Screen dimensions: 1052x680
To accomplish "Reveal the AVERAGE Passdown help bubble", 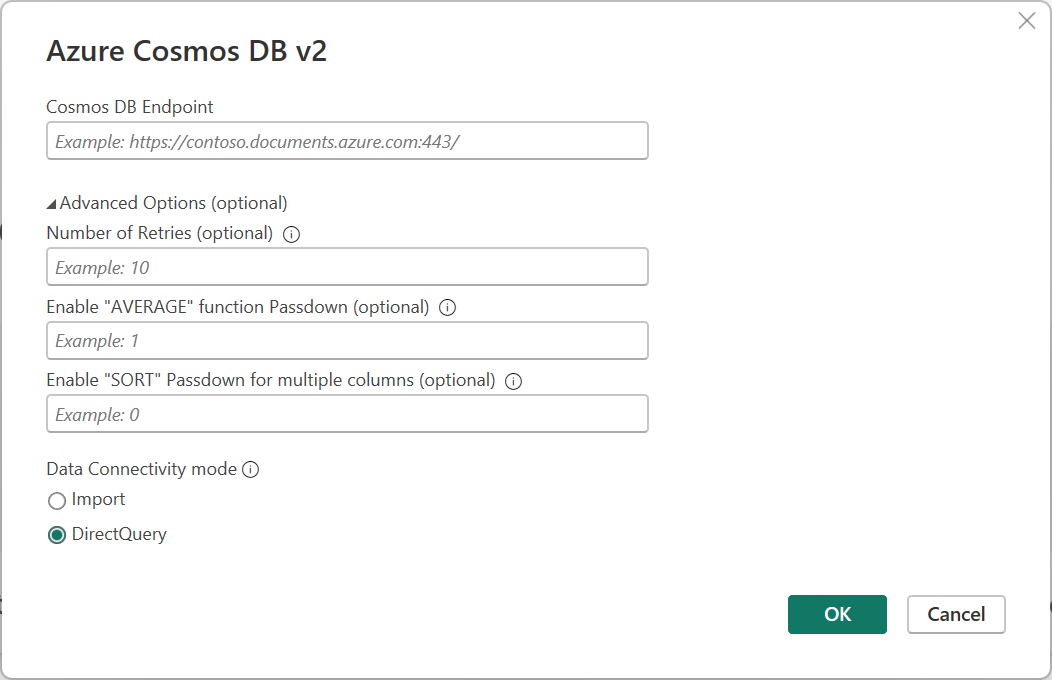I will [447, 307].
